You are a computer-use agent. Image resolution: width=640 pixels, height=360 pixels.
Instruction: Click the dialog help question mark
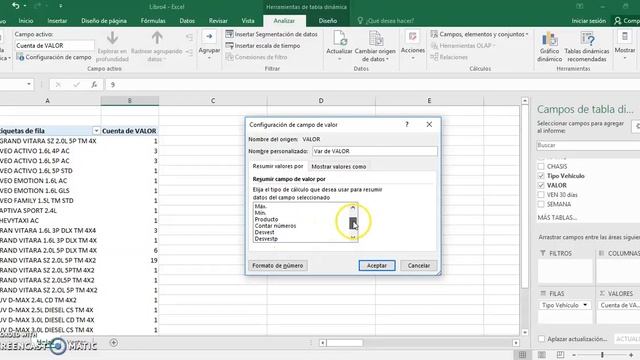(407, 124)
